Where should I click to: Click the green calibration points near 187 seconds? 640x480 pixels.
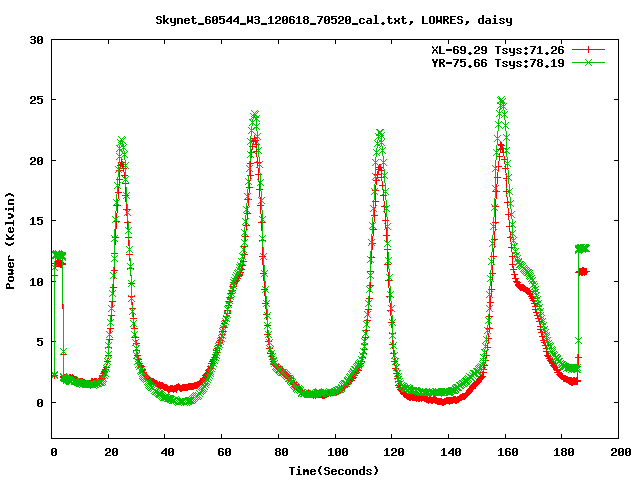[582, 248]
